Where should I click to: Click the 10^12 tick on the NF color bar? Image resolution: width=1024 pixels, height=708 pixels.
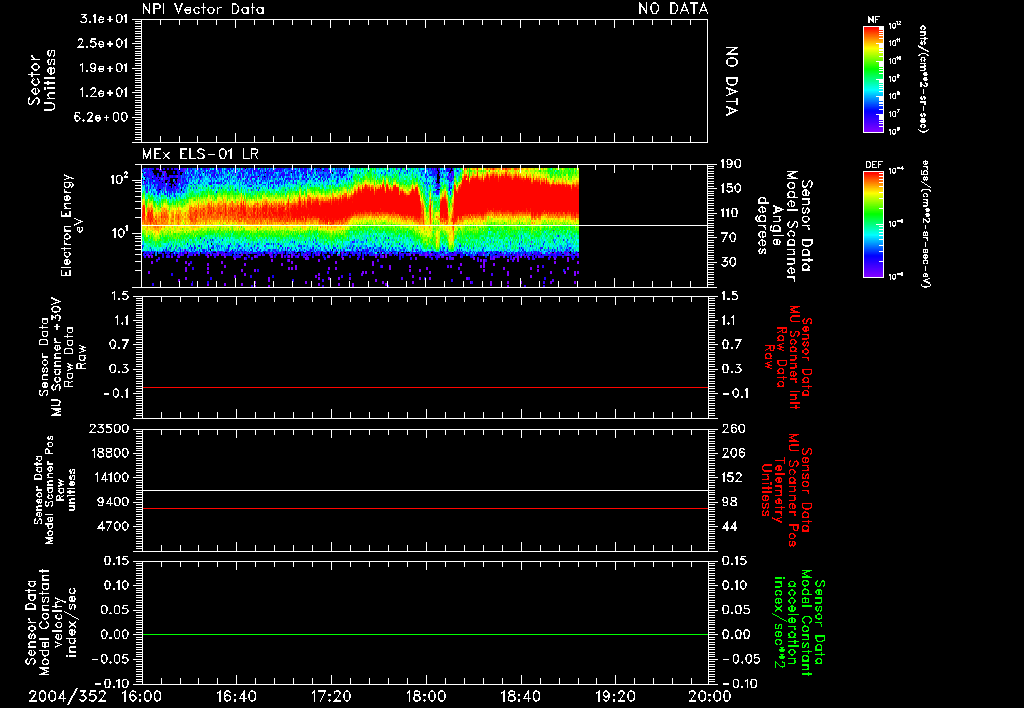pyautogui.click(x=895, y=26)
